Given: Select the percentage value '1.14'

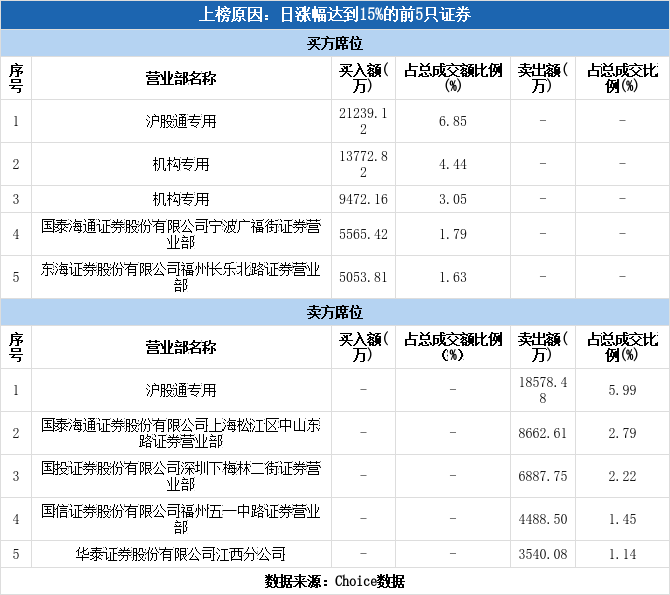Looking at the screenshot, I should click(623, 554).
